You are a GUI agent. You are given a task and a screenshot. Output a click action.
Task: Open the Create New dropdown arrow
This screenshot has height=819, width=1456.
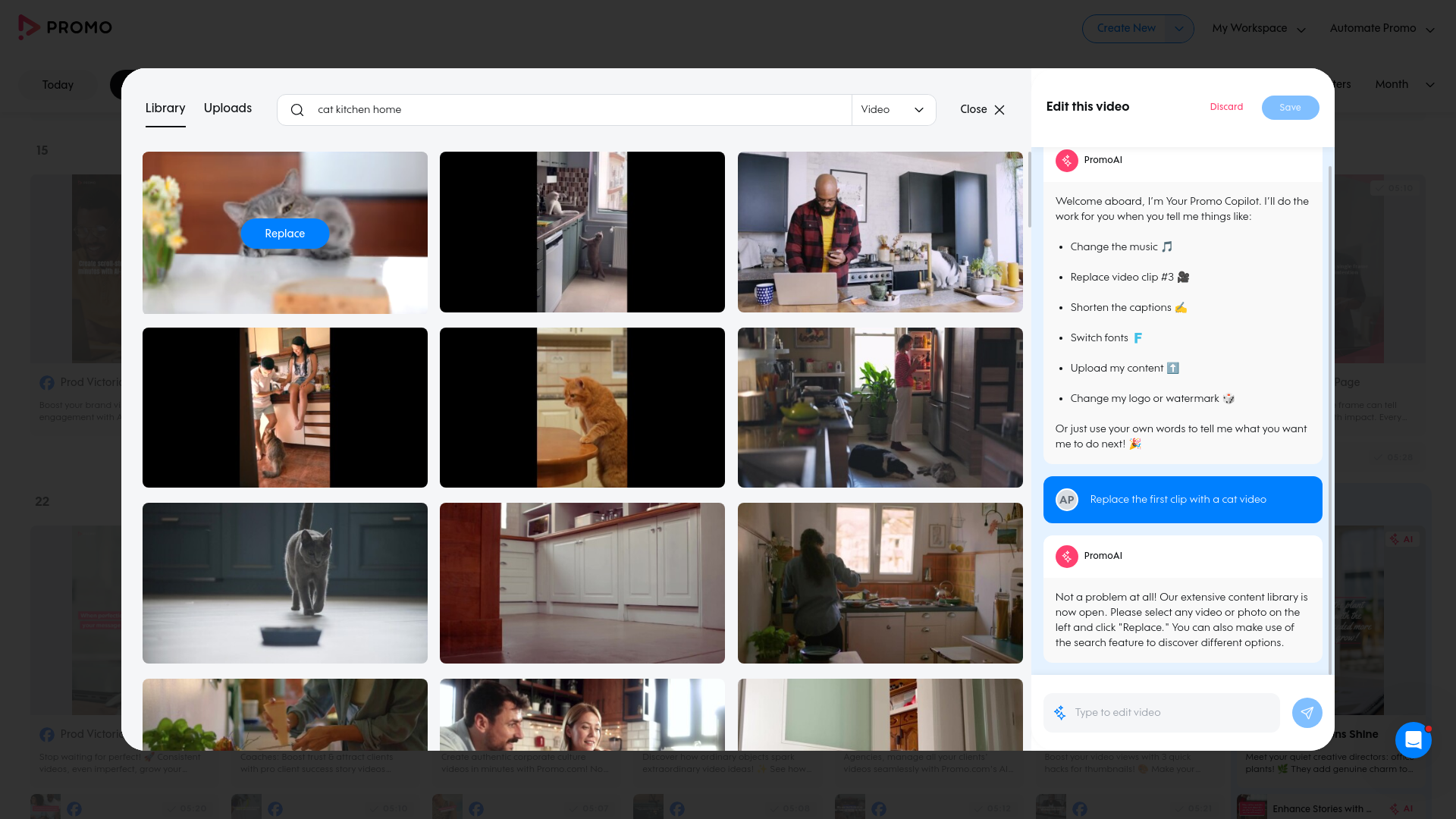click(1178, 29)
